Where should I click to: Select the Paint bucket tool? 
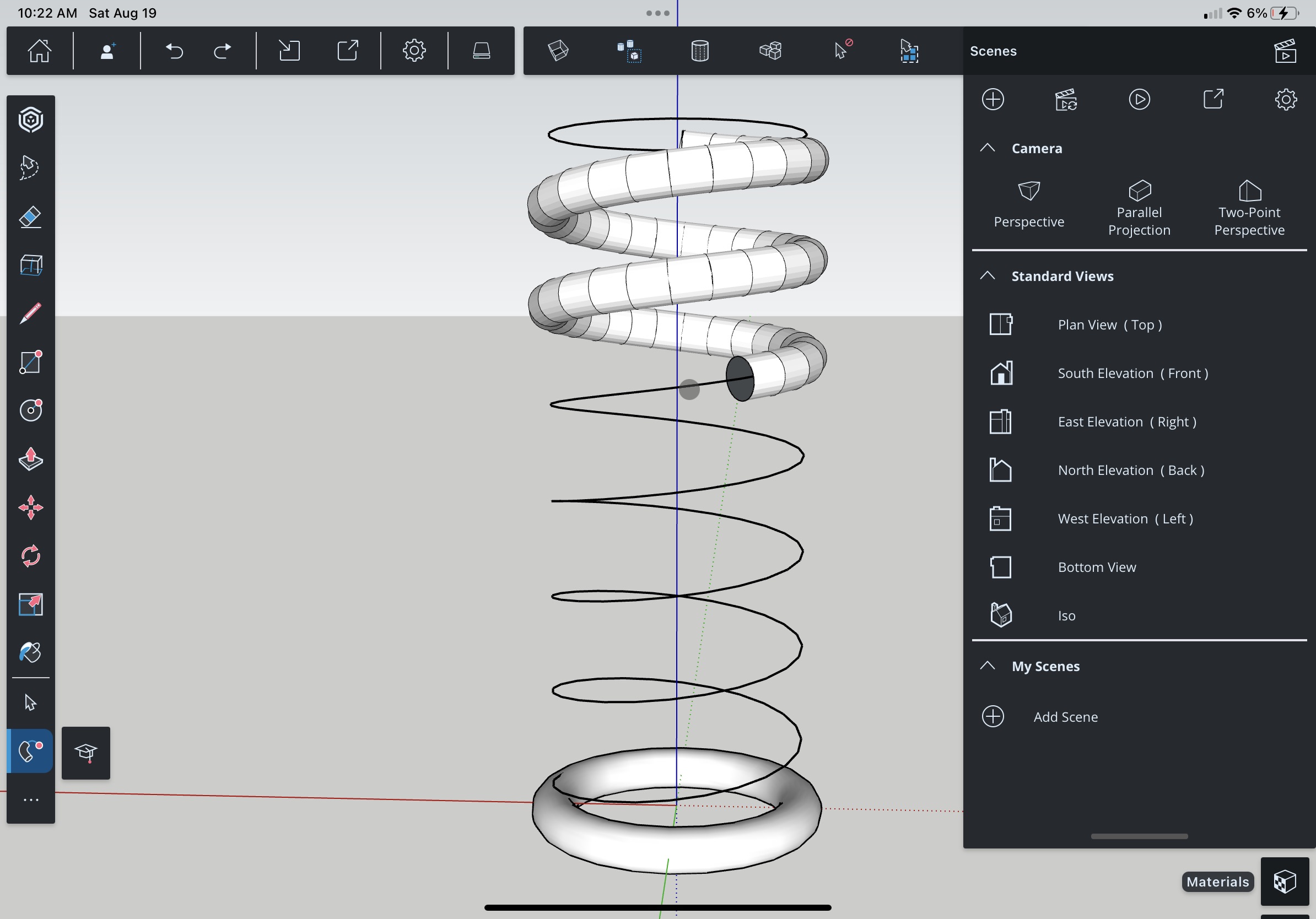pyautogui.click(x=30, y=652)
